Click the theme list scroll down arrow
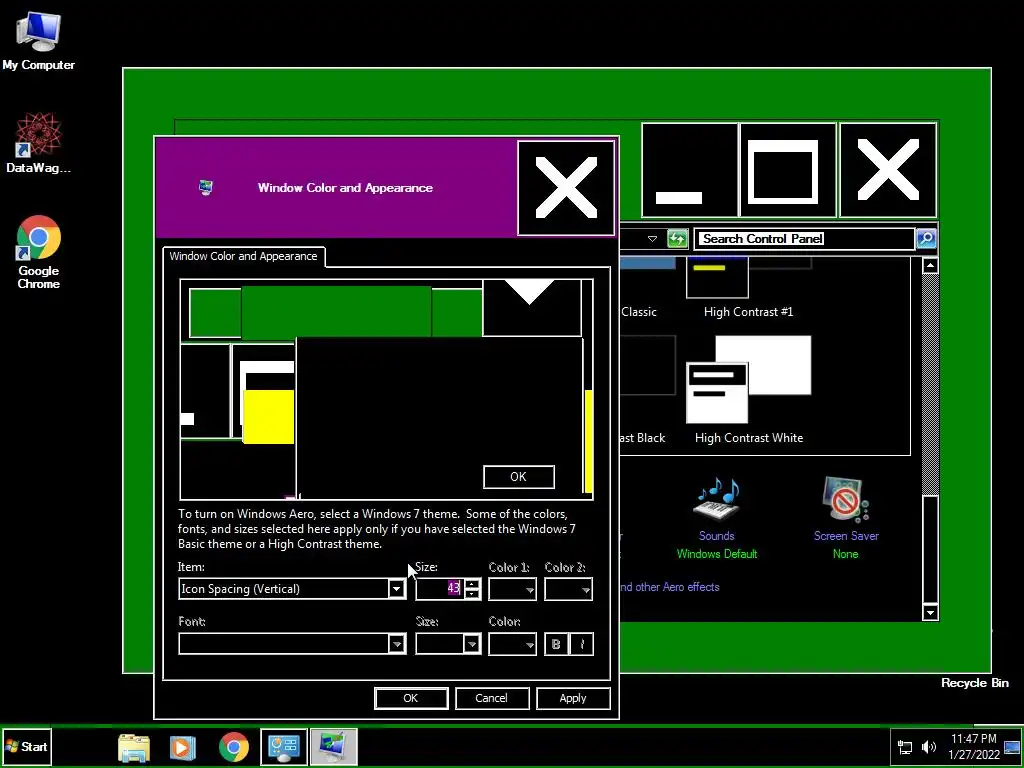 click(x=930, y=612)
